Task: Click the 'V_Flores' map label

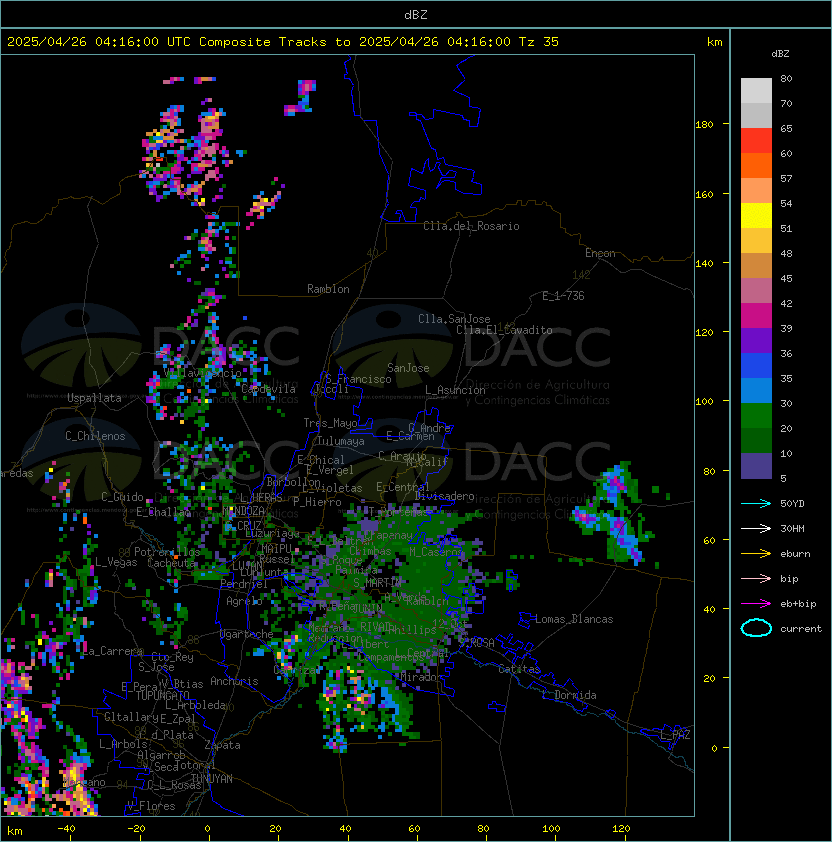Action: 151,806
